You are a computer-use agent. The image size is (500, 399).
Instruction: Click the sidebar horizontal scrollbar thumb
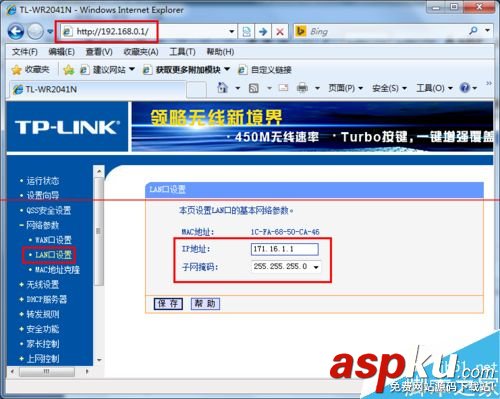point(47,371)
